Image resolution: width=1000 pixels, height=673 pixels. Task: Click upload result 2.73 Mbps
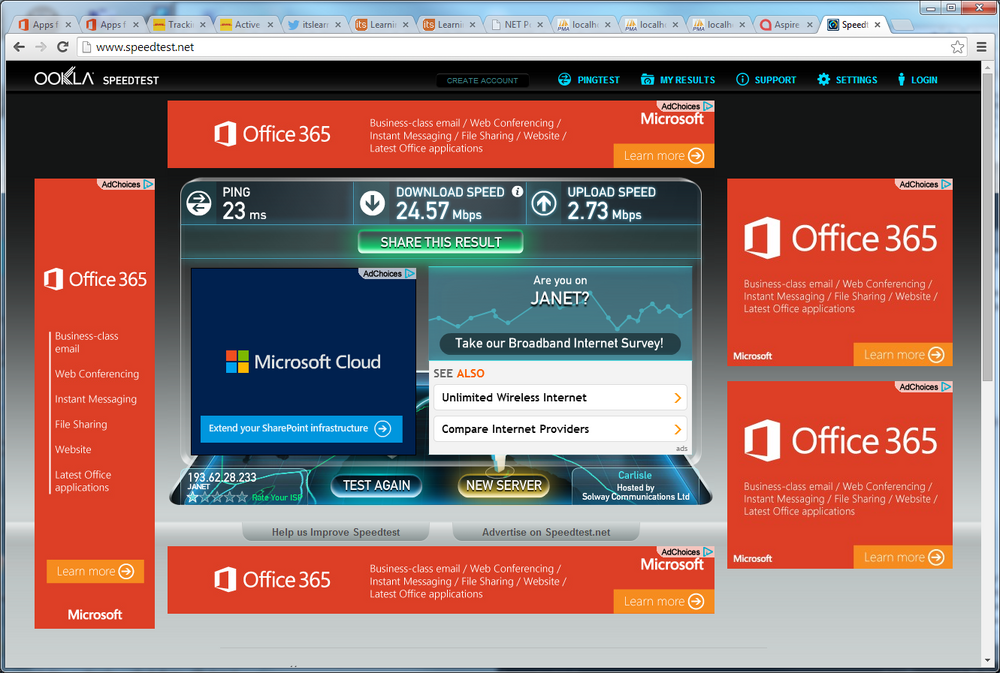click(604, 211)
